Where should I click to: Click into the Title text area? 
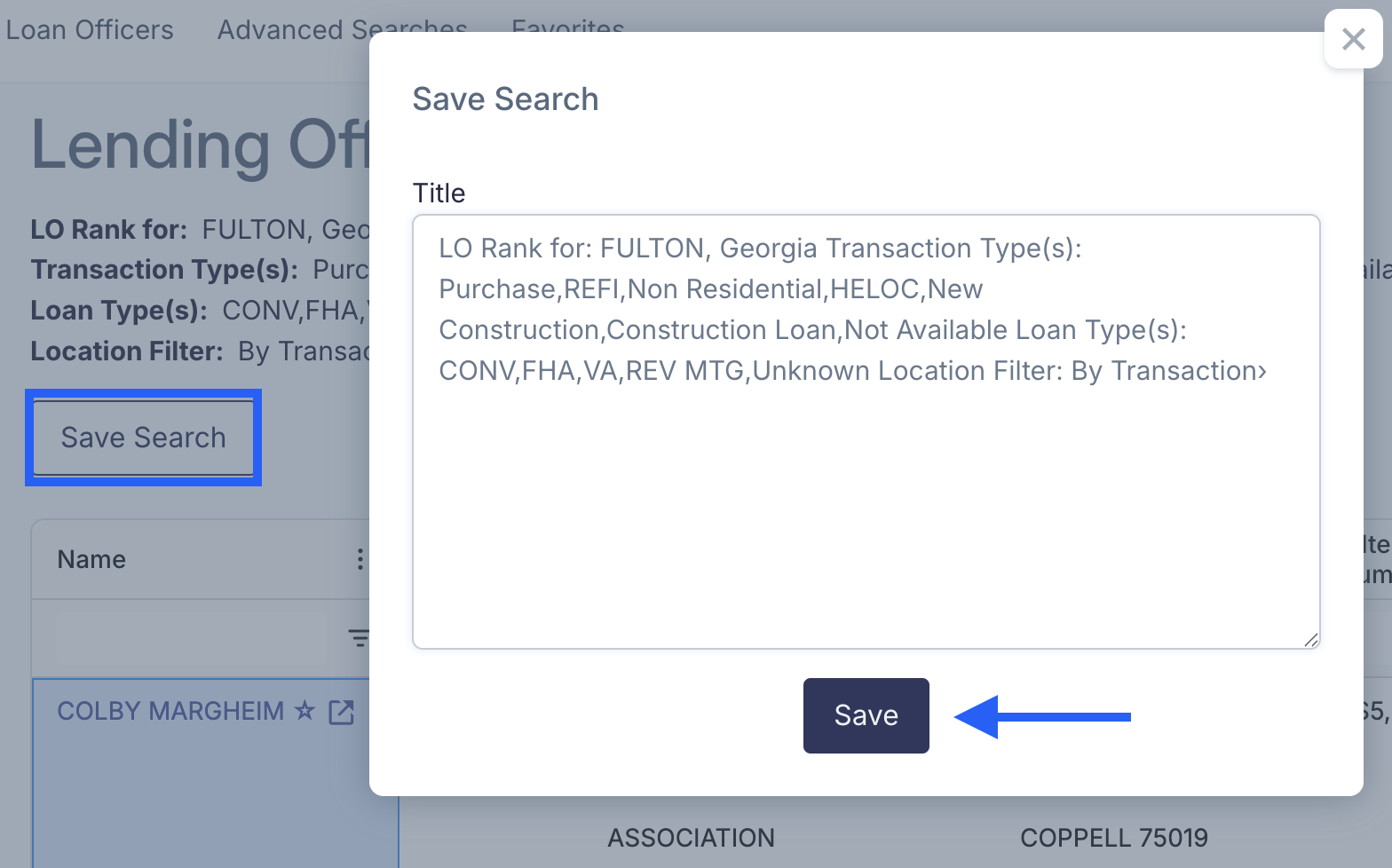866,431
